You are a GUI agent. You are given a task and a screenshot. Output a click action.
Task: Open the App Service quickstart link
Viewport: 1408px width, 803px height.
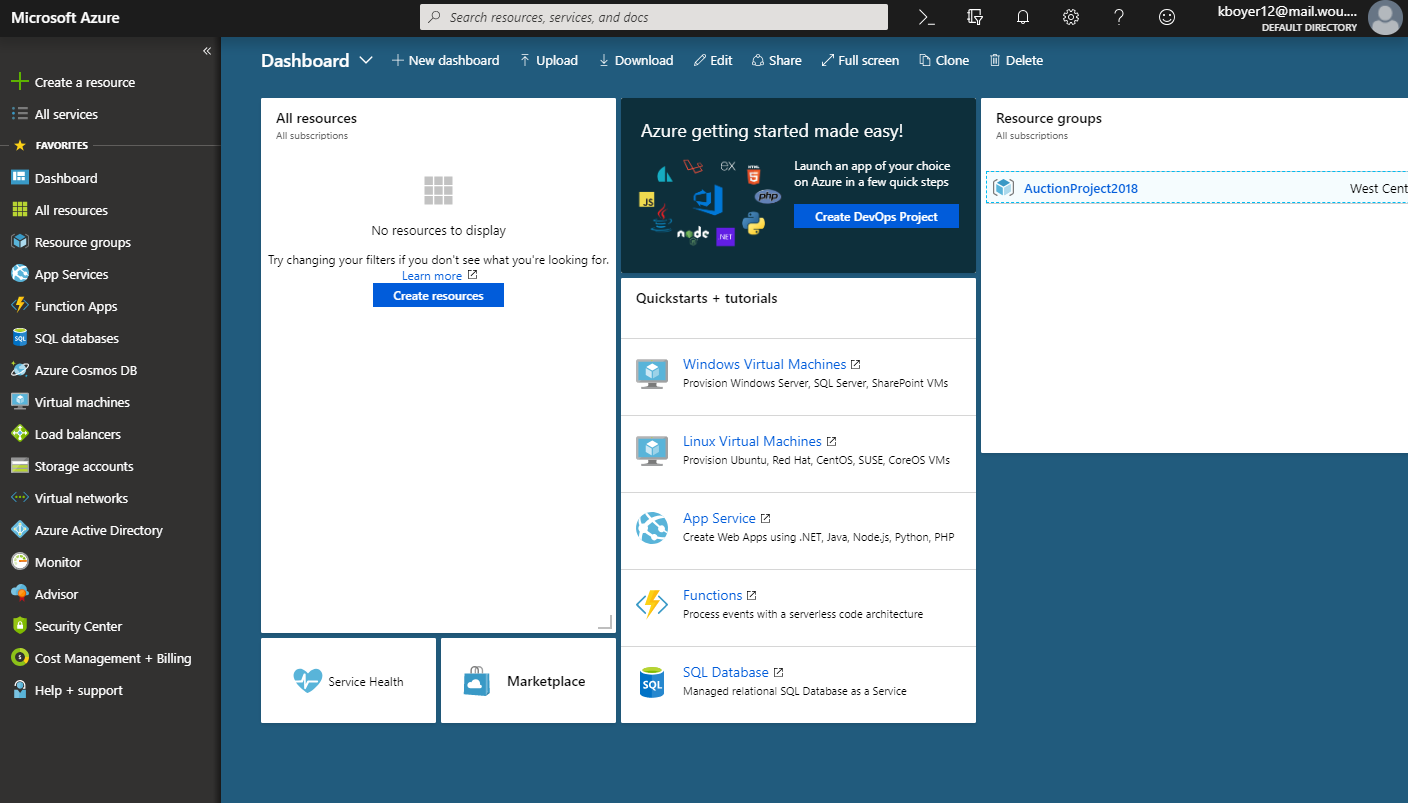click(719, 518)
